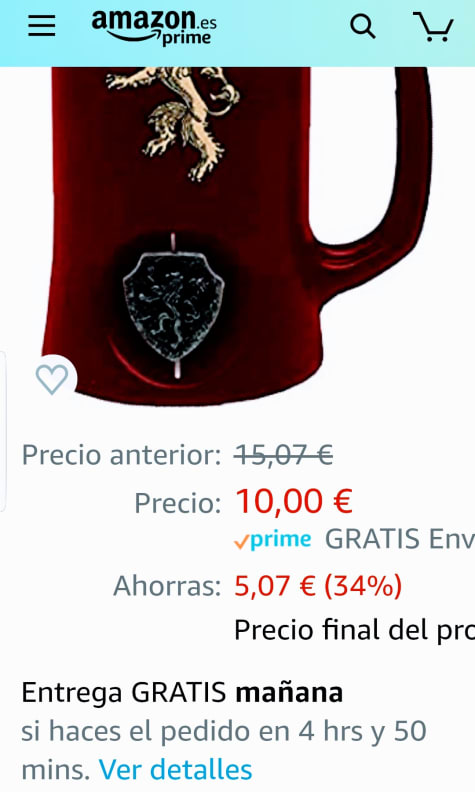The image size is (475, 792).
Task: Click the GRATIS Envío shipping text
Action: click(x=399, y=539)
